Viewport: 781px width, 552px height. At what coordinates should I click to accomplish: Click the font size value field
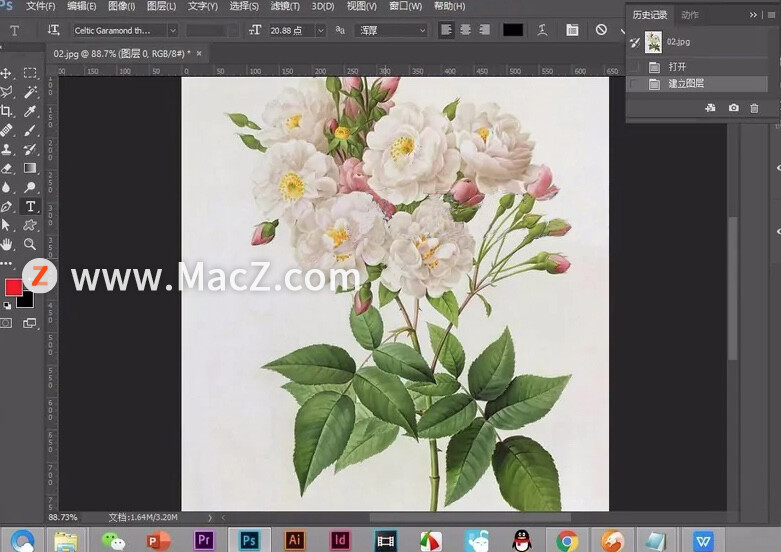tap(292, 30)
